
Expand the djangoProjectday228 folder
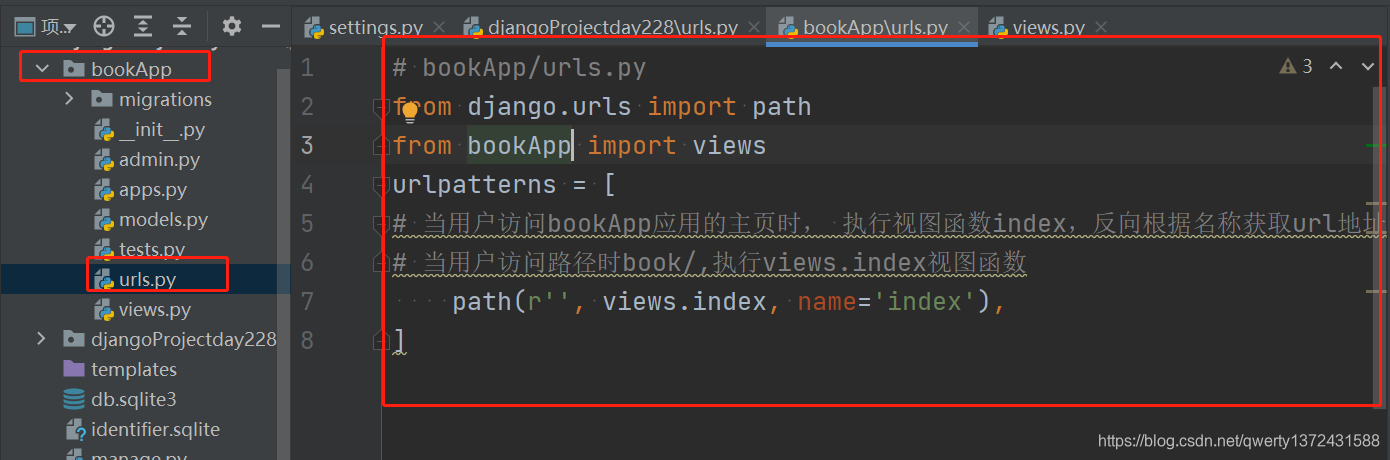click(x=41, y=339)
